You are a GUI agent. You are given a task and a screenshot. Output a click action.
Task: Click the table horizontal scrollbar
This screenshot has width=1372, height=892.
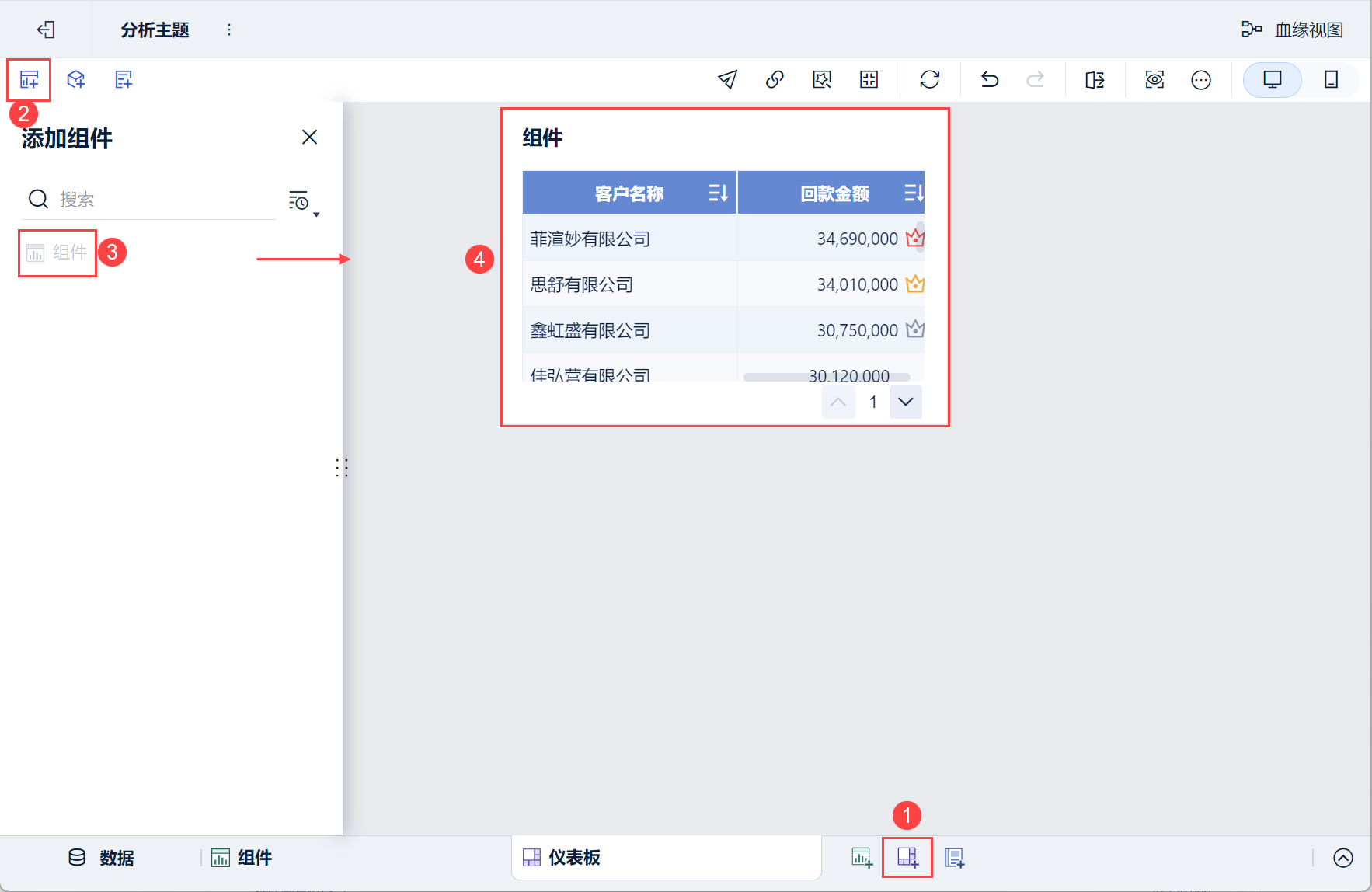[x=827, y=377]
